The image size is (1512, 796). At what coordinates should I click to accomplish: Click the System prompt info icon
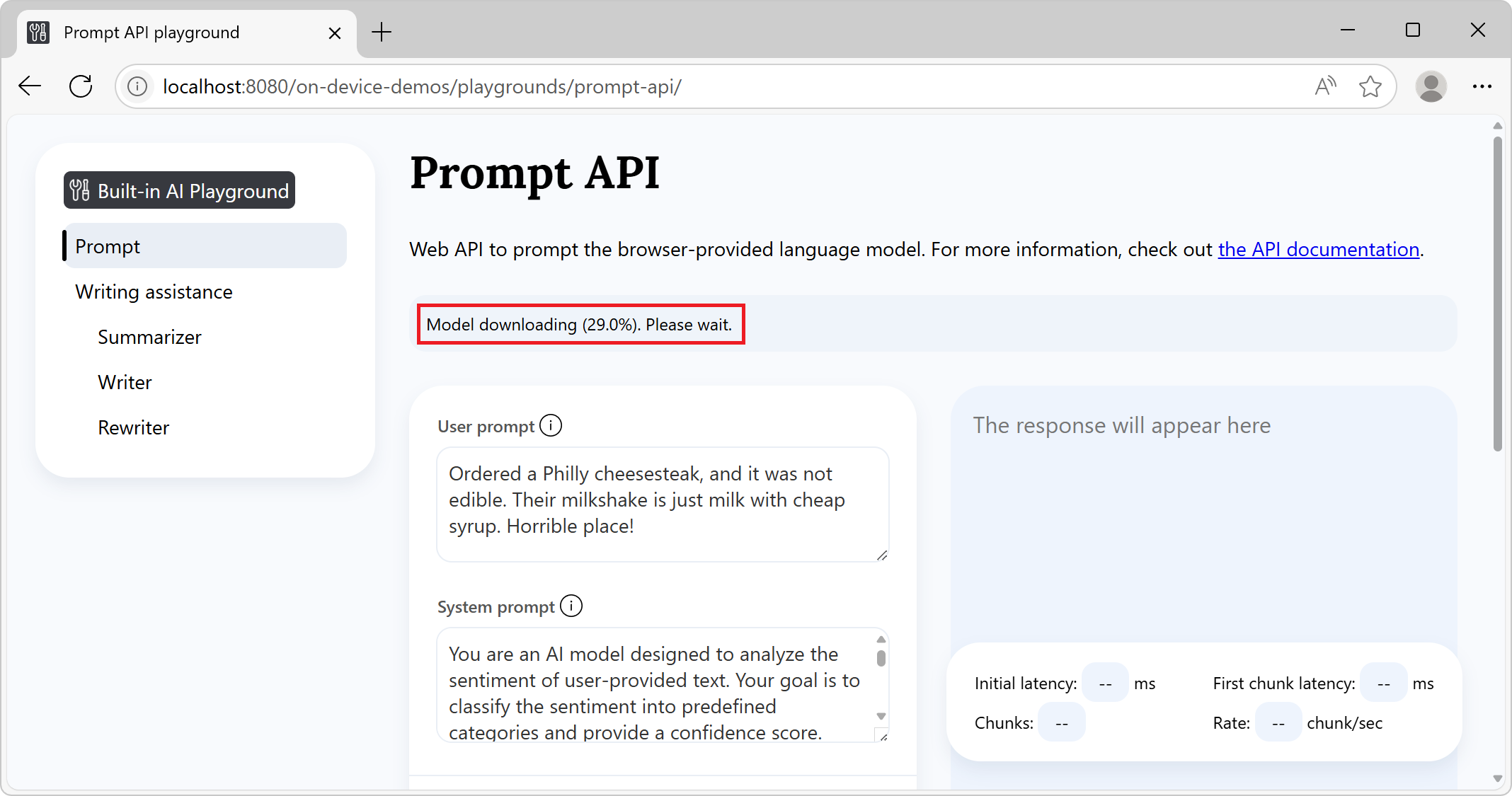pos(571,606)
